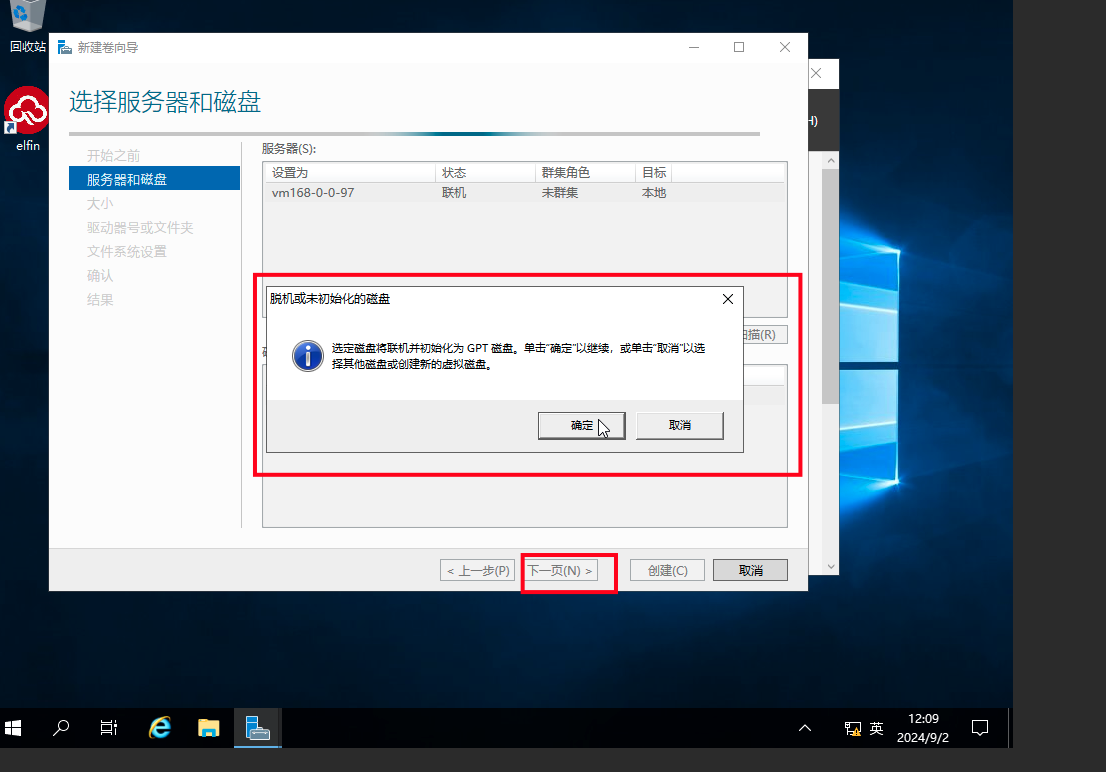Click 创建(C) button in wizard footer
This screenshot has width=1106, height=772.
[667, 570]
